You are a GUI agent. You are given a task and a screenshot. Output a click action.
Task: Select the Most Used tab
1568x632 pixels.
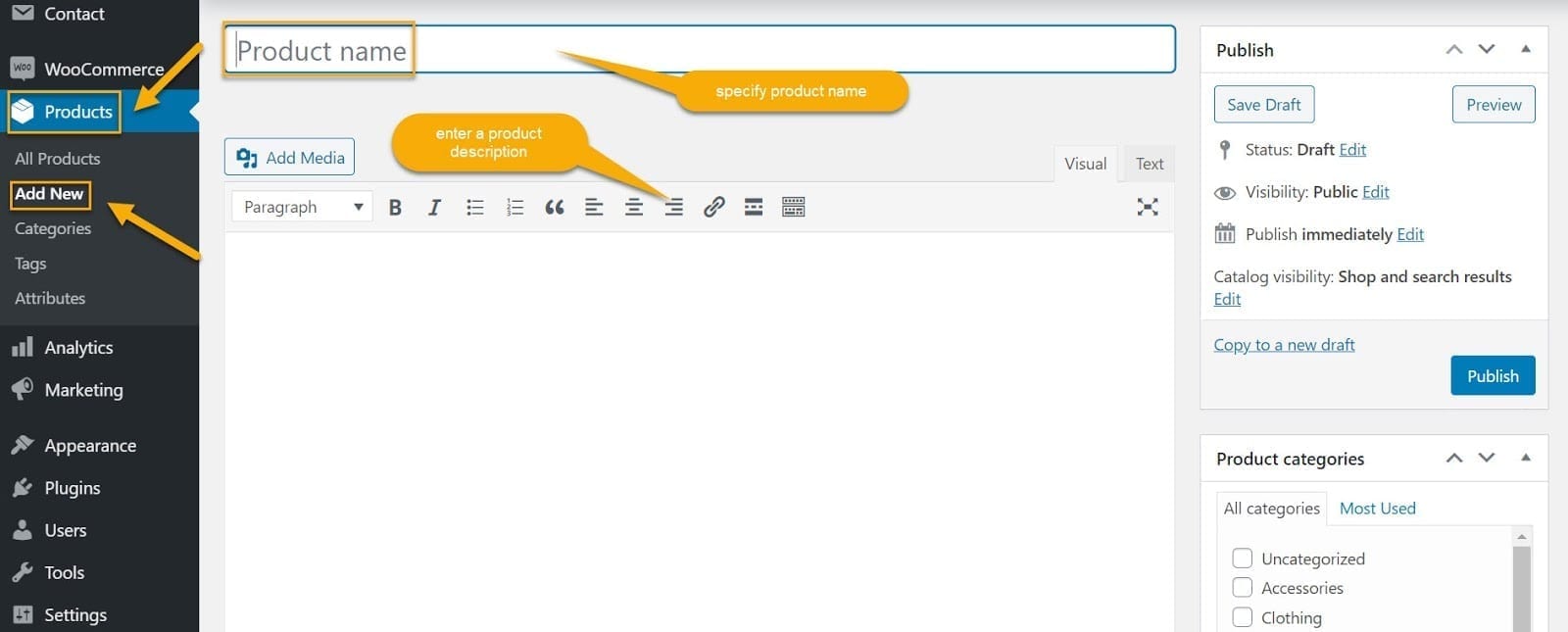click(x=1377, y=509)
